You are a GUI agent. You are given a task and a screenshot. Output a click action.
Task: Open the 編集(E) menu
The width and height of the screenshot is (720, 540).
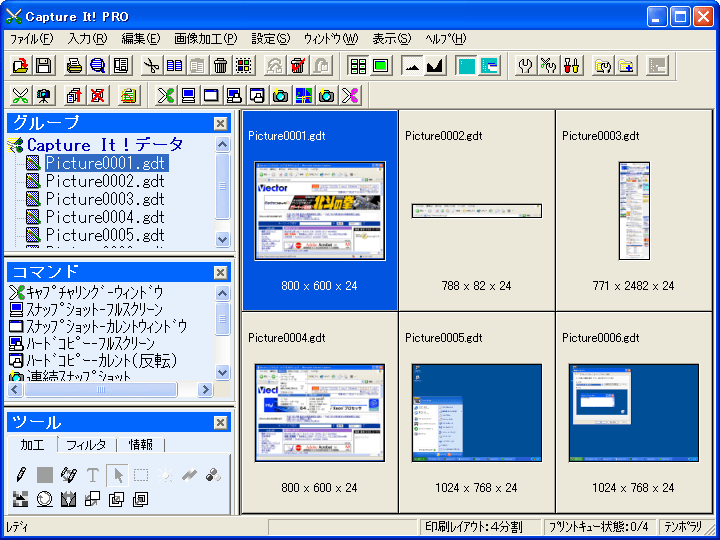point(141,39)
